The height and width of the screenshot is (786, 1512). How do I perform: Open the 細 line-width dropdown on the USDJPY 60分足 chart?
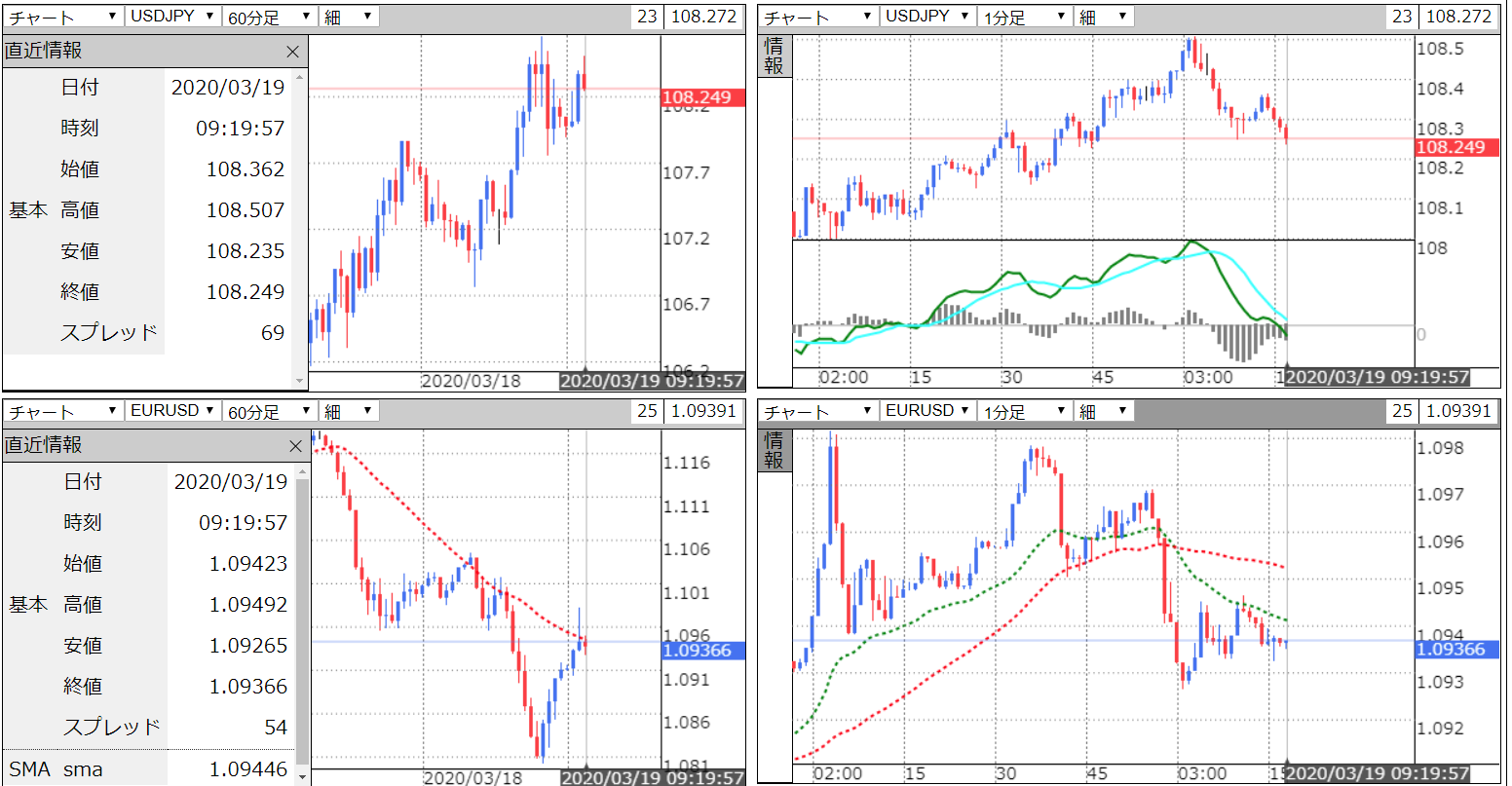pyautogui.click(x=349, y=17)
